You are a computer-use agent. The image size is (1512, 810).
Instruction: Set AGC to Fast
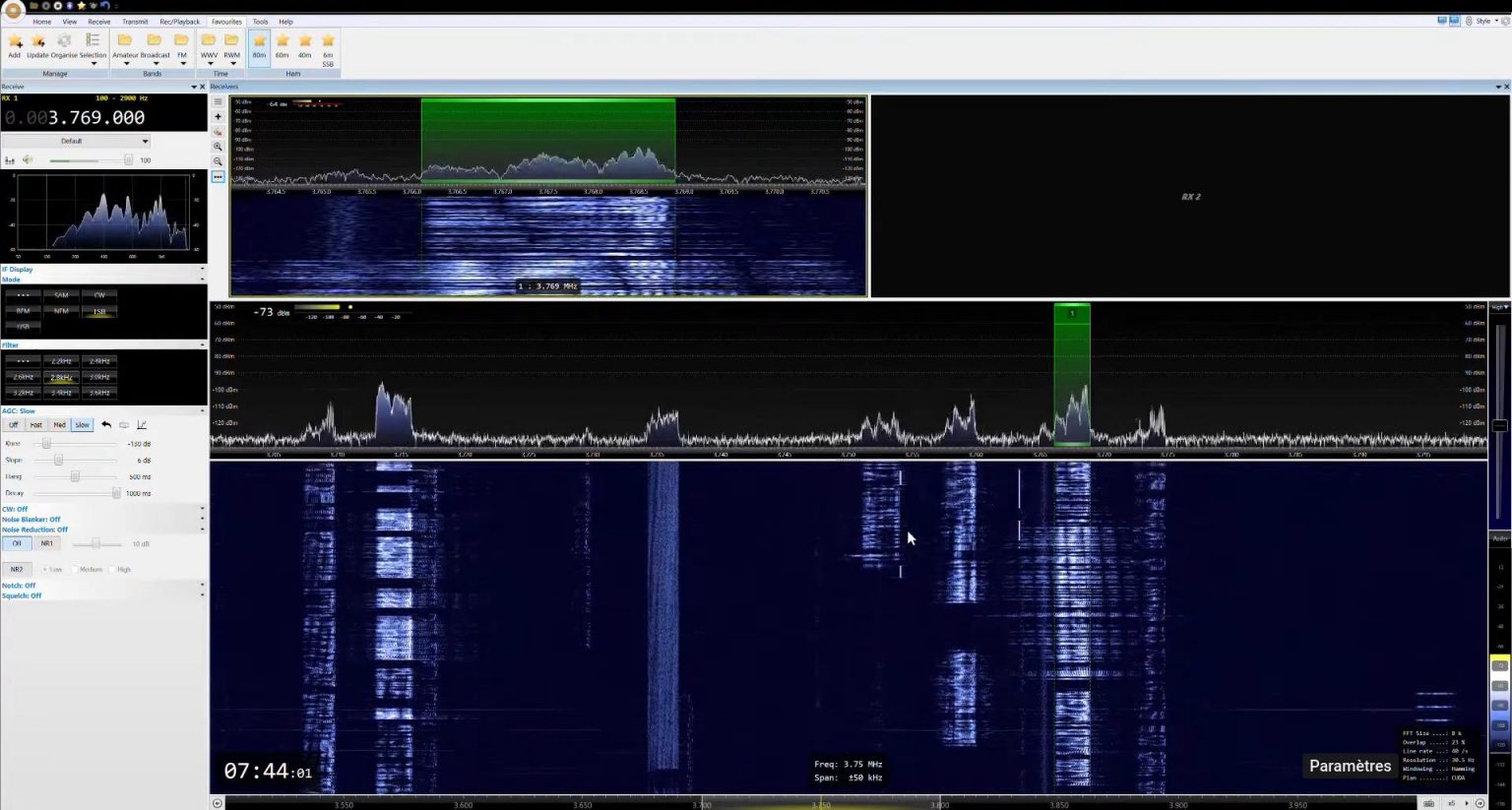click(35, 424)
